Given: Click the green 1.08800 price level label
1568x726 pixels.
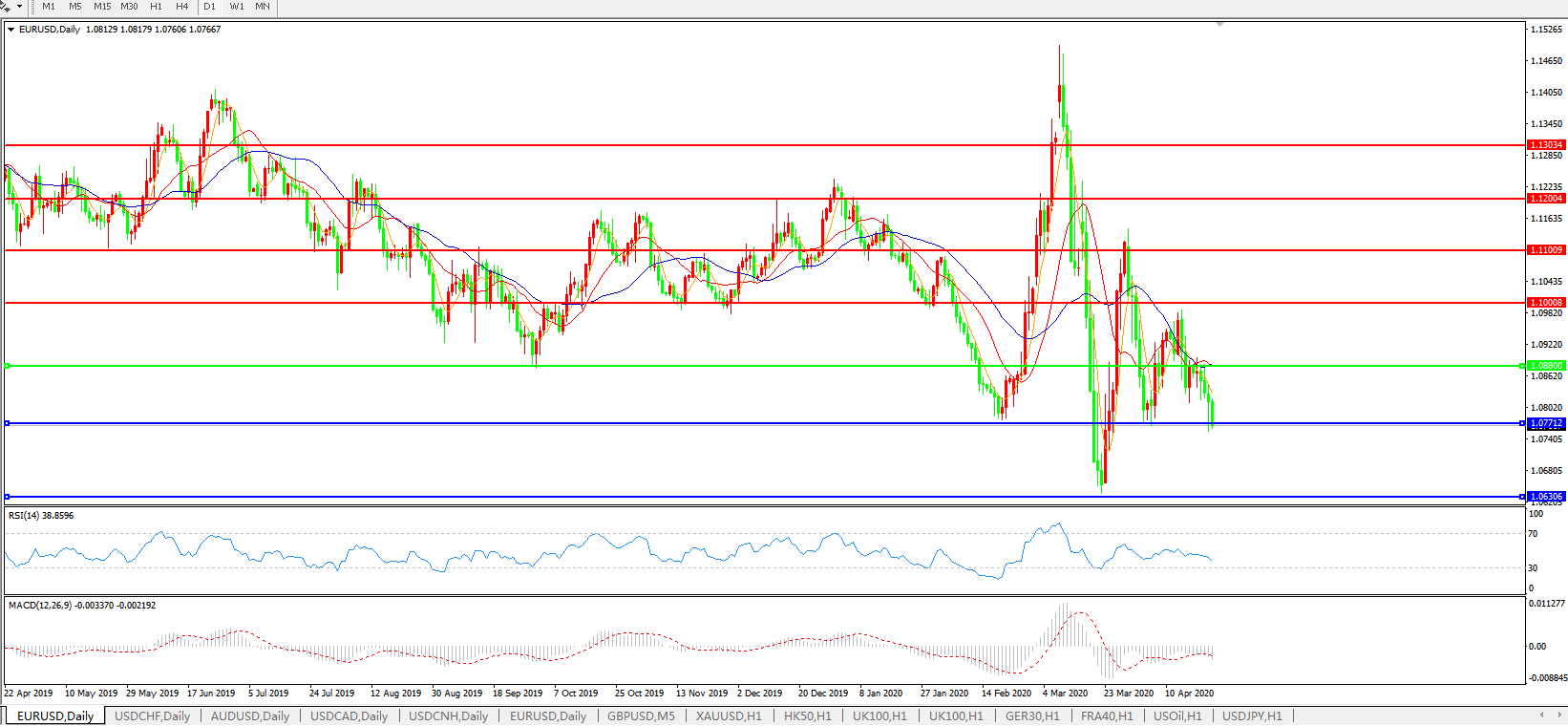Looking at the screenshot, I should [1546, 366].
